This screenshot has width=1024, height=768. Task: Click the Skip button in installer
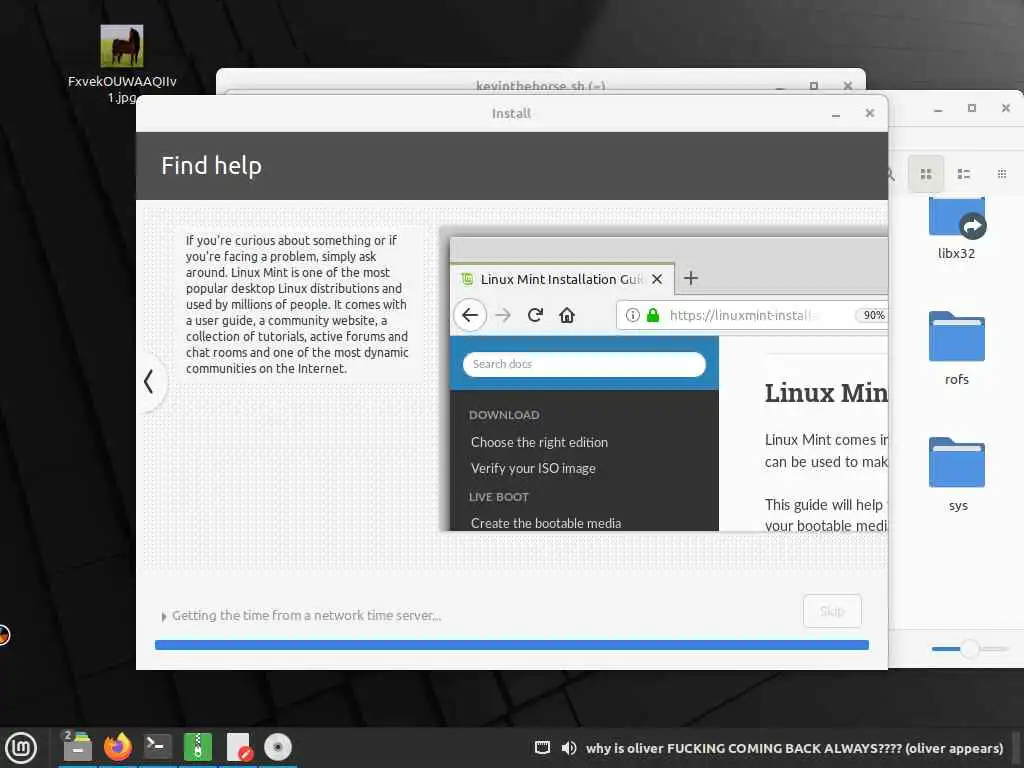[832, 611]
